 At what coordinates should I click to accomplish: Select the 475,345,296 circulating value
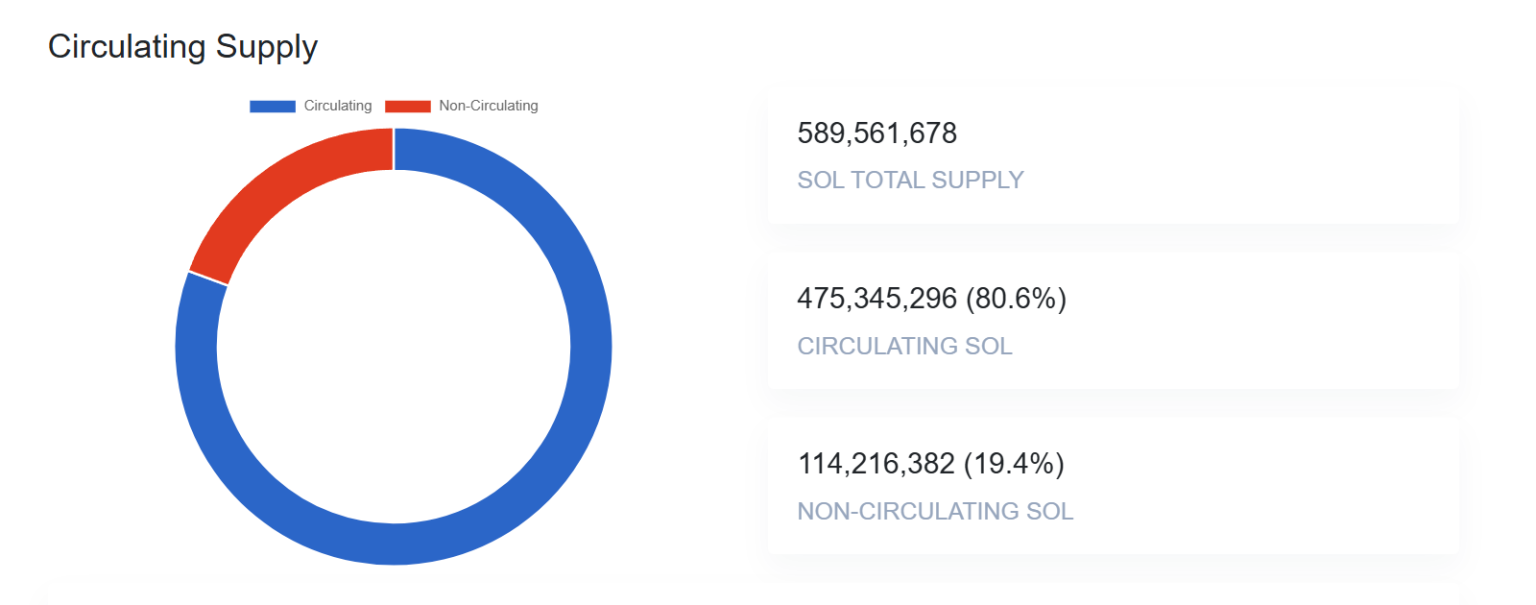[876, 298]
